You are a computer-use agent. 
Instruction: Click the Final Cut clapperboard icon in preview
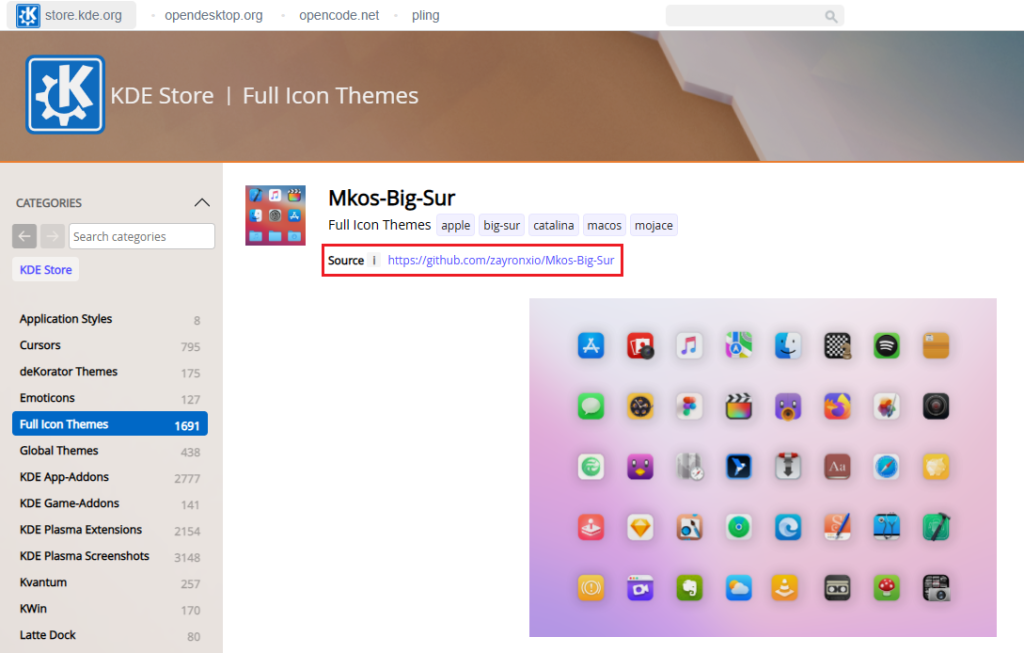[739, 406]
